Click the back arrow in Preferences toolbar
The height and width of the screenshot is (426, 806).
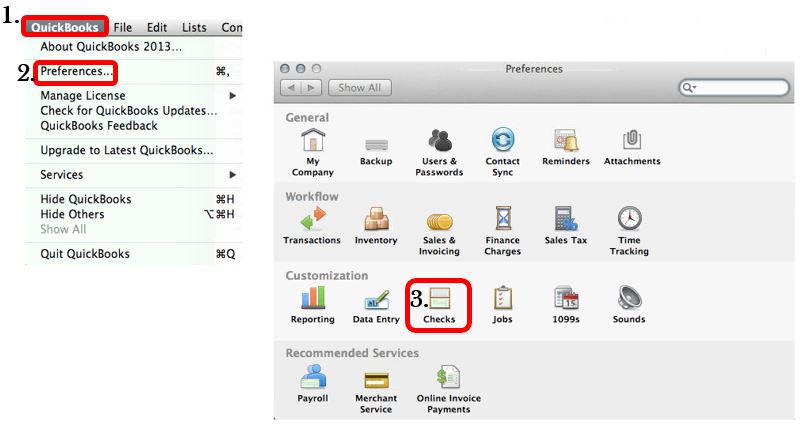(x=291, y=88)
